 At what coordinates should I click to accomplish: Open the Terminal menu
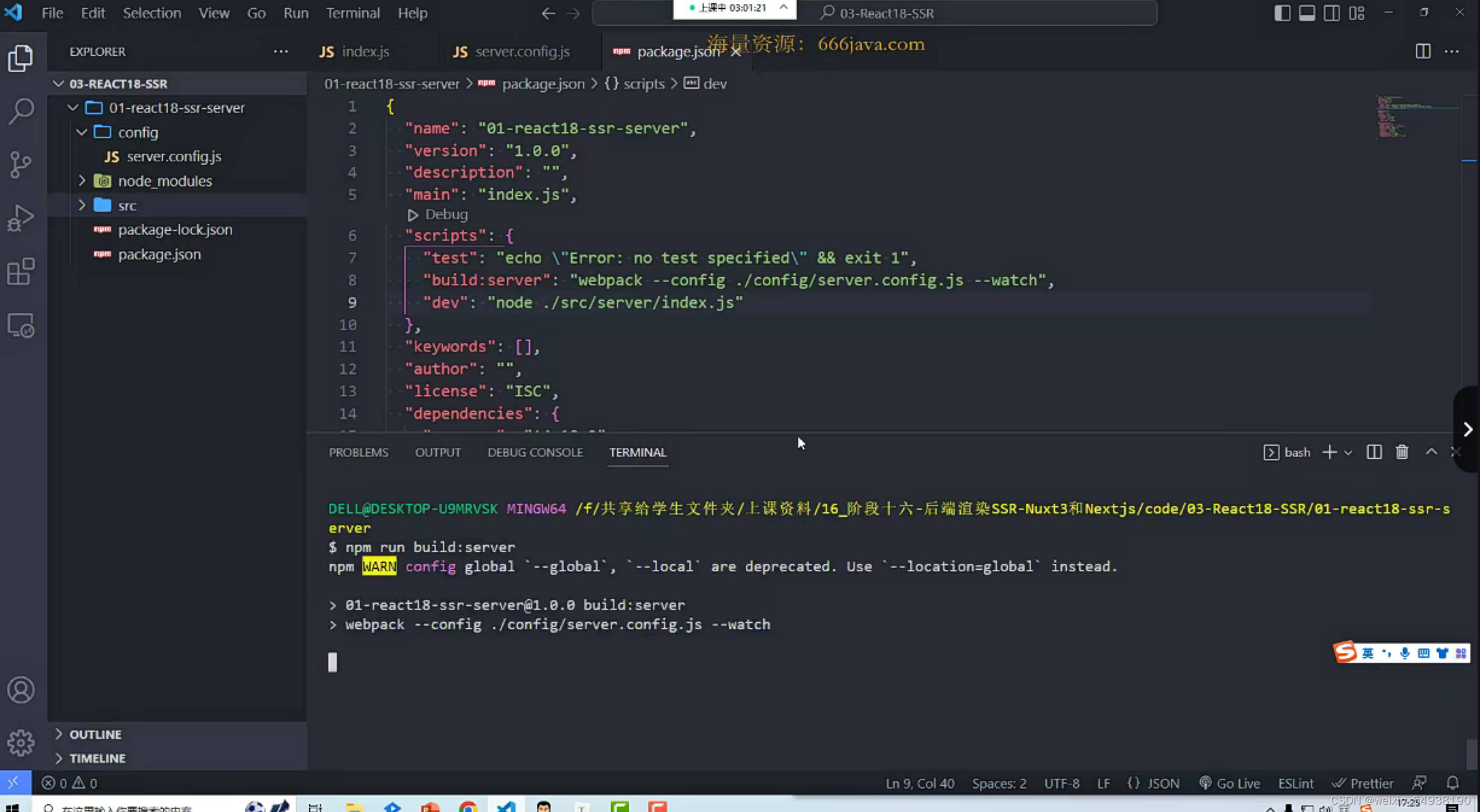[x=352, y=13]
